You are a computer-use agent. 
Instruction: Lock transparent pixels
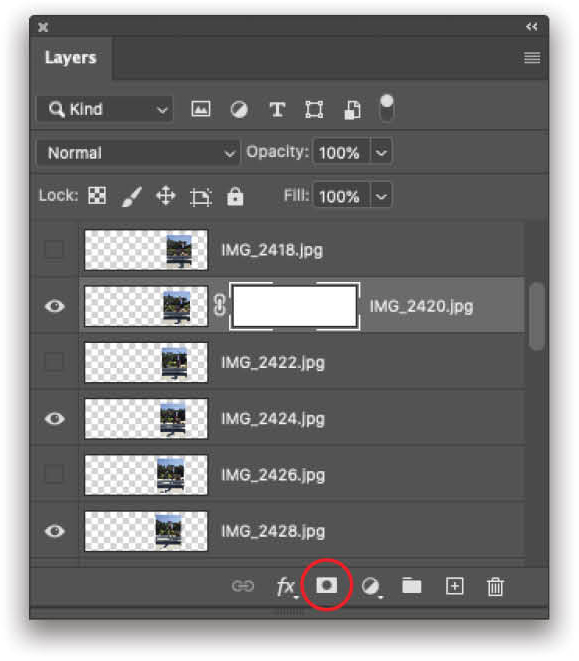click(x=97, y=196)
